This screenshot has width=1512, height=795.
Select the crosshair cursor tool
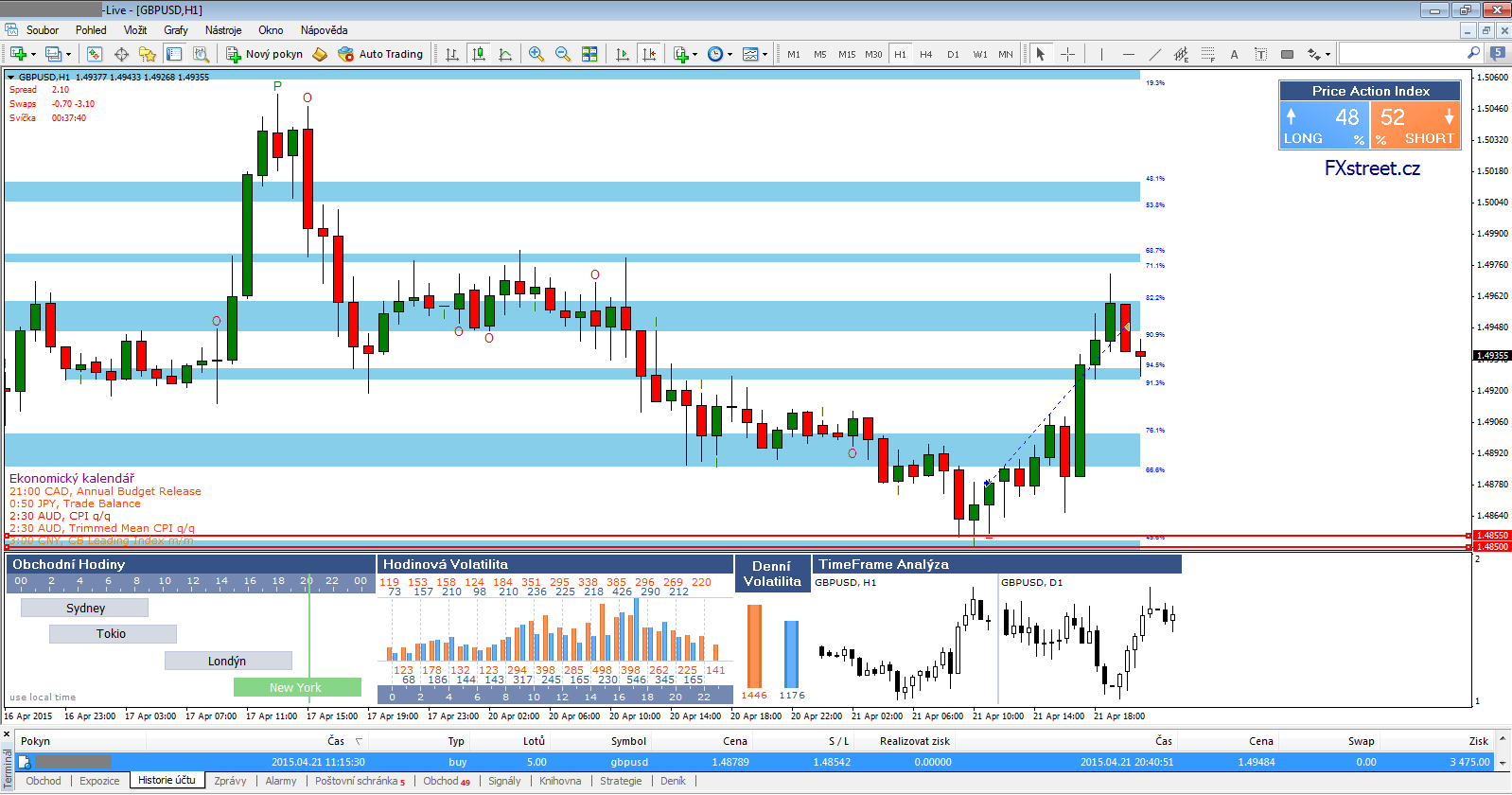(x=1067, y=54)
